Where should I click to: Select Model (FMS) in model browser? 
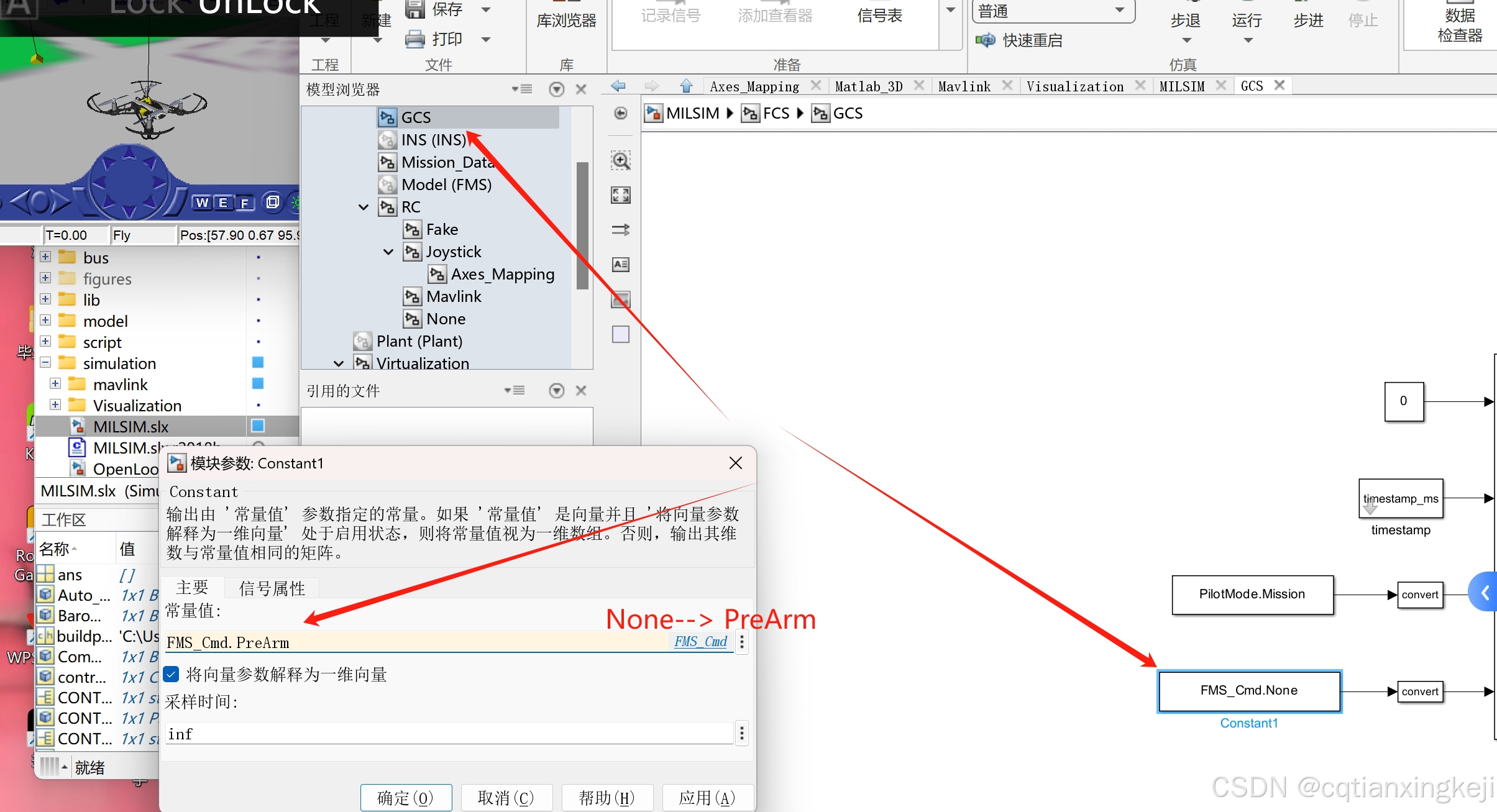pyautogui.click(x=446, y=185)
